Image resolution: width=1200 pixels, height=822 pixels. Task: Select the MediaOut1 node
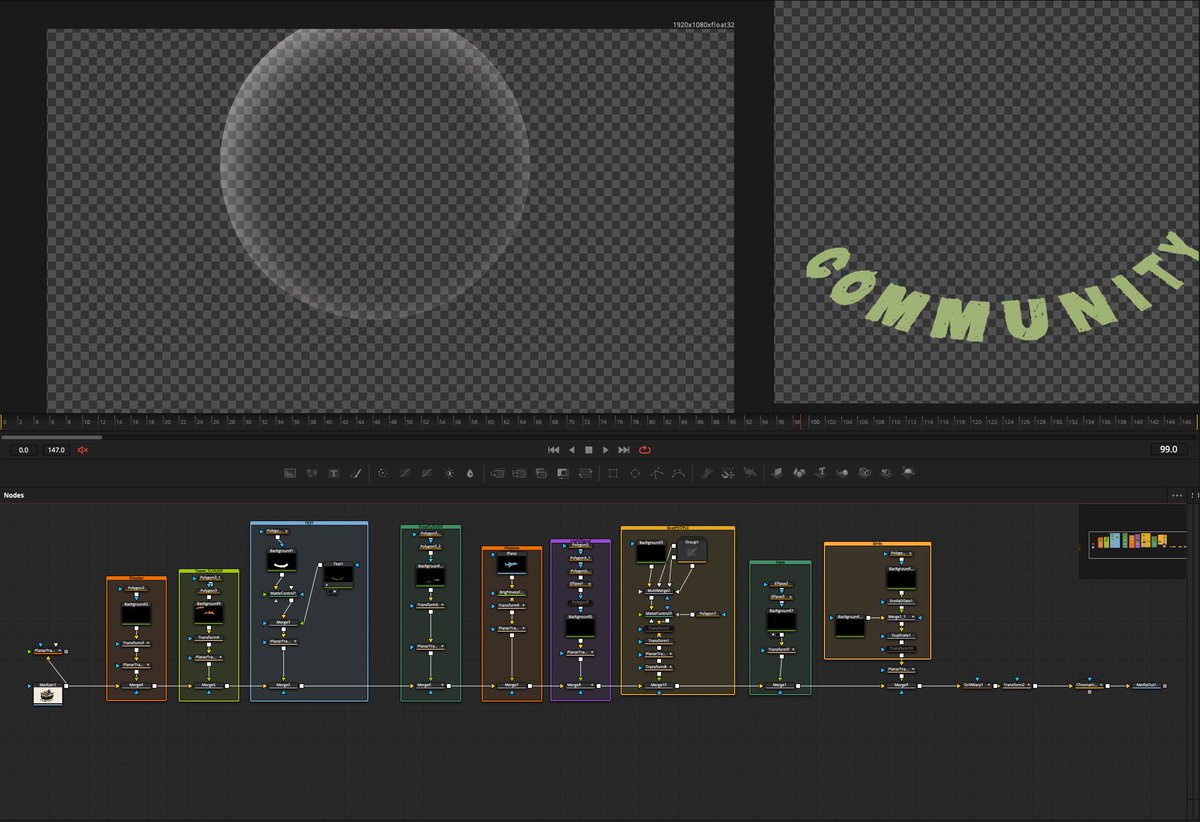pos(1146,685)
